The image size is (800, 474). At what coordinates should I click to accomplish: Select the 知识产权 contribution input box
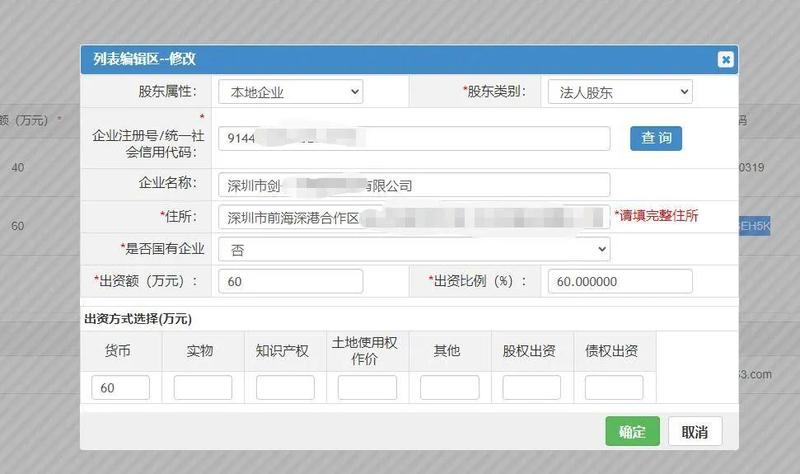pos(285,387)
